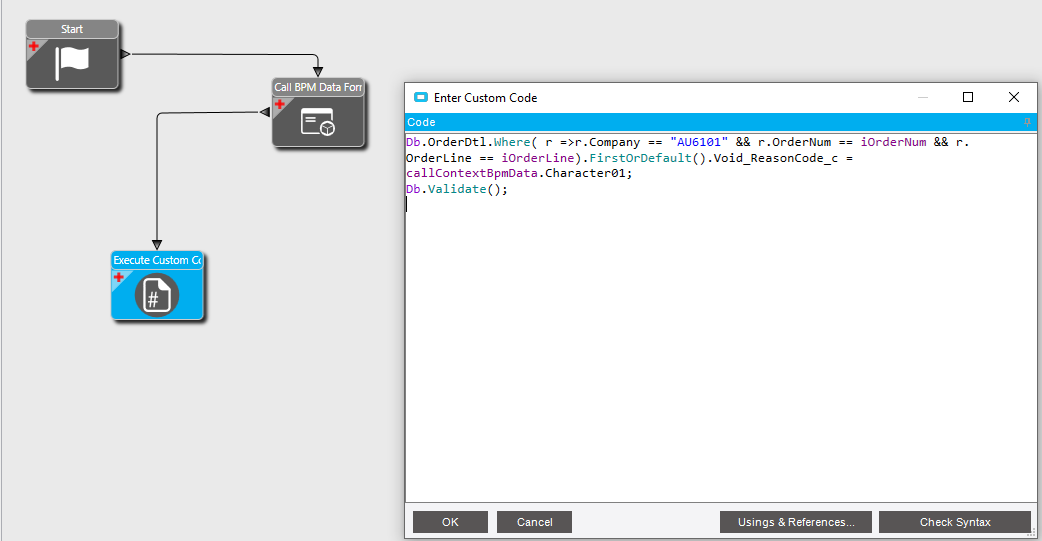This screenshot has height=541, width=1042.
Task: Select the Call BPM Data Form node icon
Action: (318, 122)
